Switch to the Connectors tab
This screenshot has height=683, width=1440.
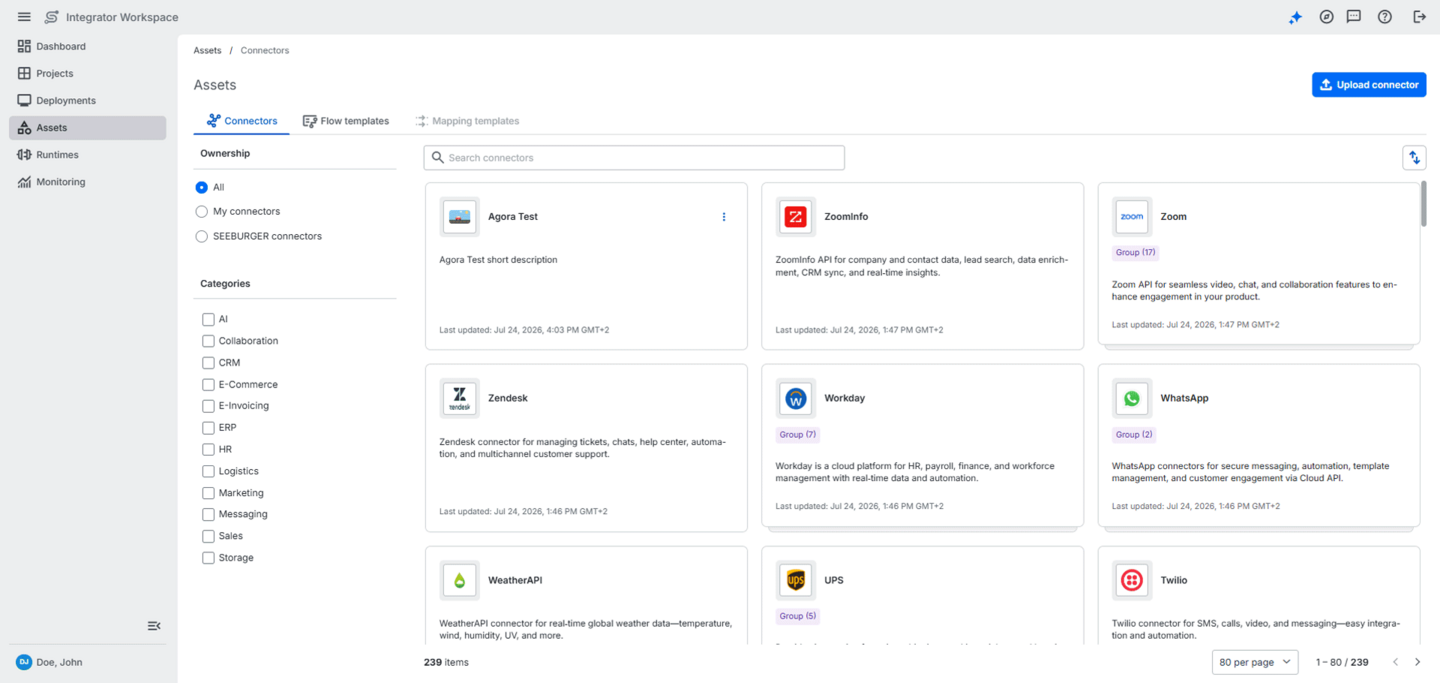[x=242, y=121]
